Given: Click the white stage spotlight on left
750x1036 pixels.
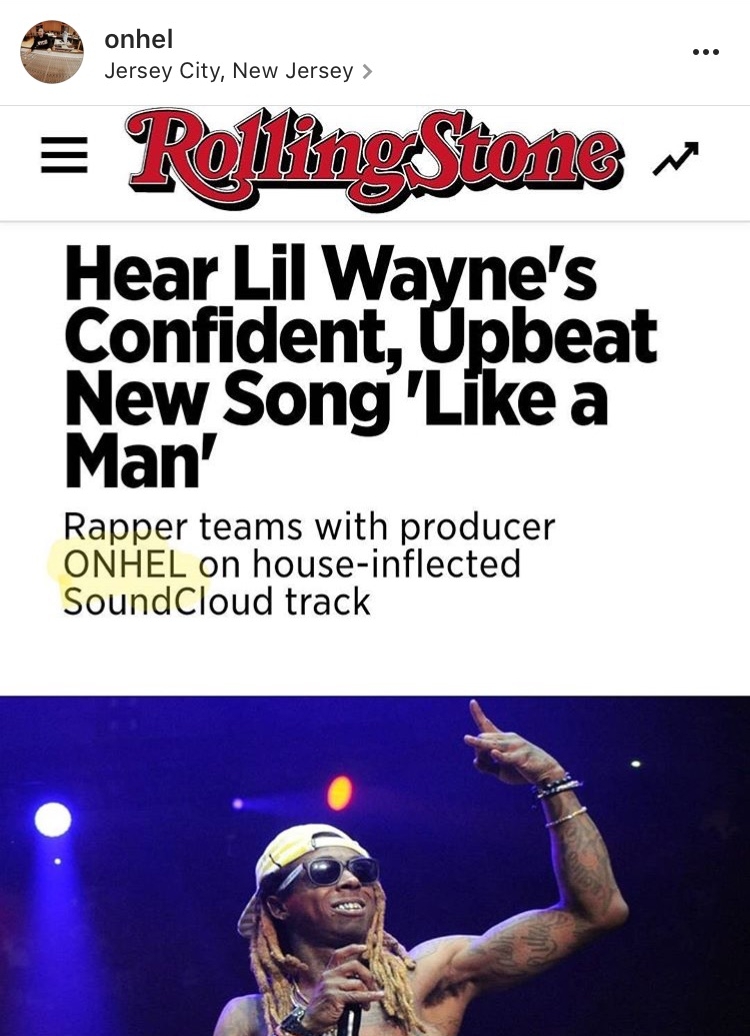Looking at the screenshot, I should point(53,820).
